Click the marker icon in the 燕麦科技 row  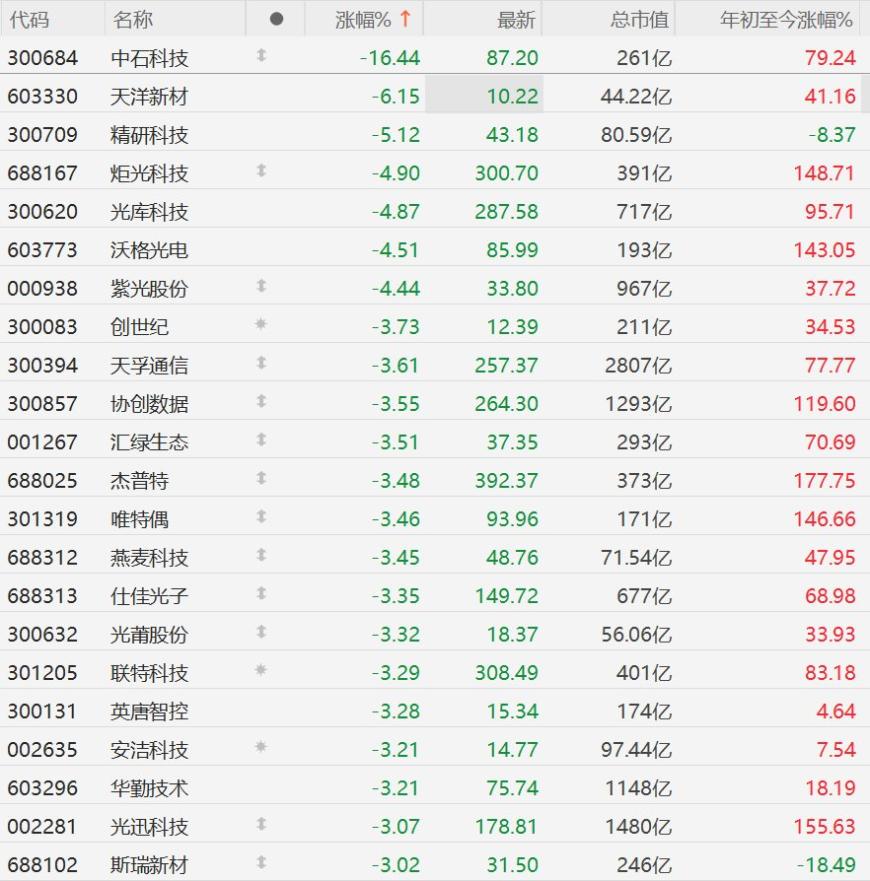261,555
